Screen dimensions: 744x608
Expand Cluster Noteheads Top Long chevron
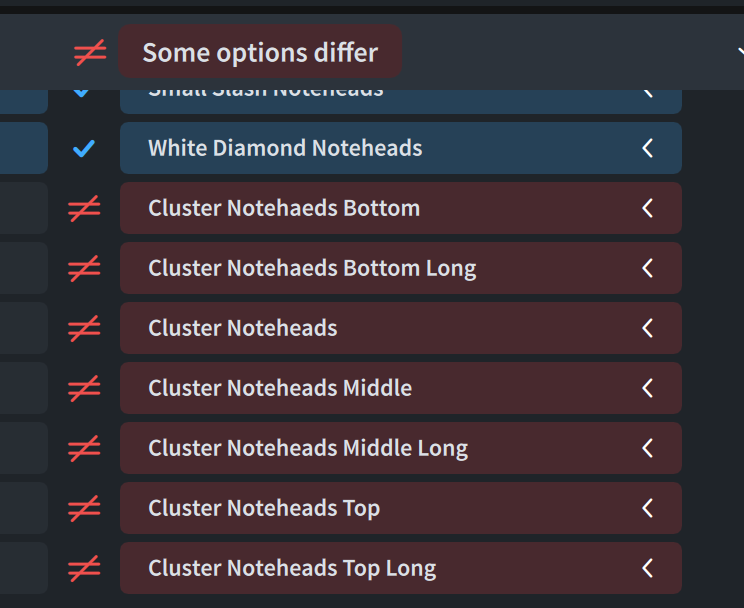pyautogui.click(x=648, y=568)
